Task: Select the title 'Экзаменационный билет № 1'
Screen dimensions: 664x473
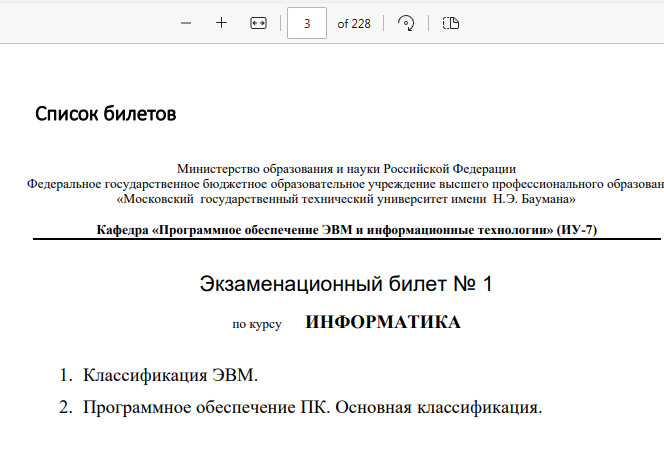Action: tap(346, 284)
